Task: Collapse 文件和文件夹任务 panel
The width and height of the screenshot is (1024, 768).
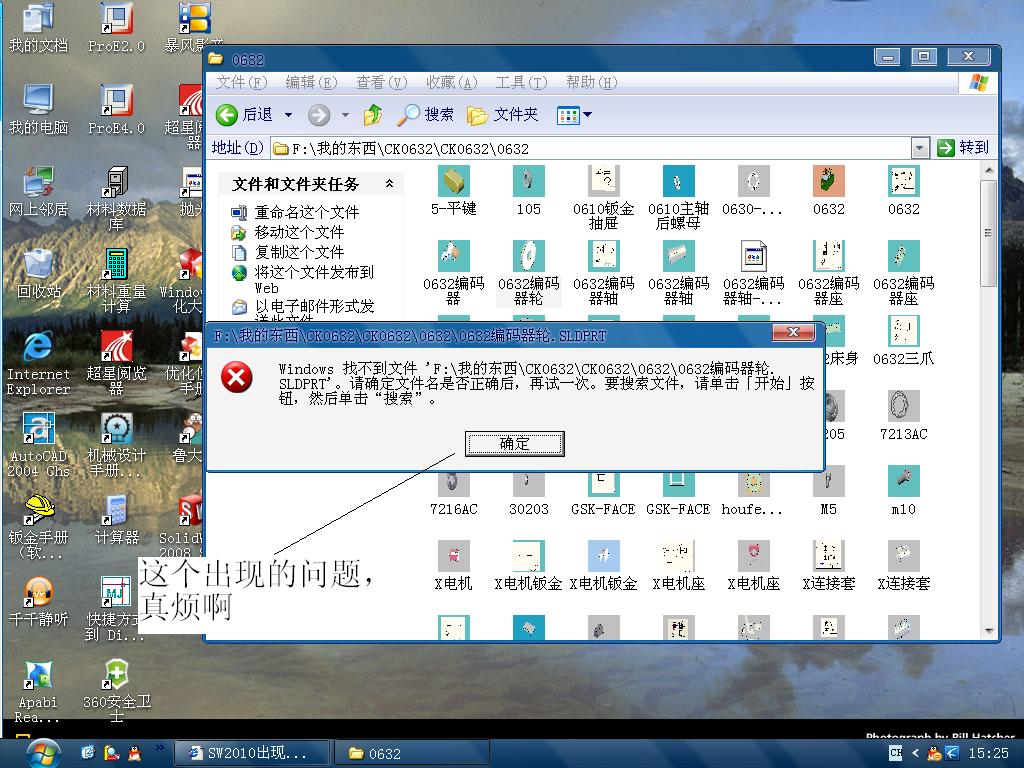Action: pos(389,184)
